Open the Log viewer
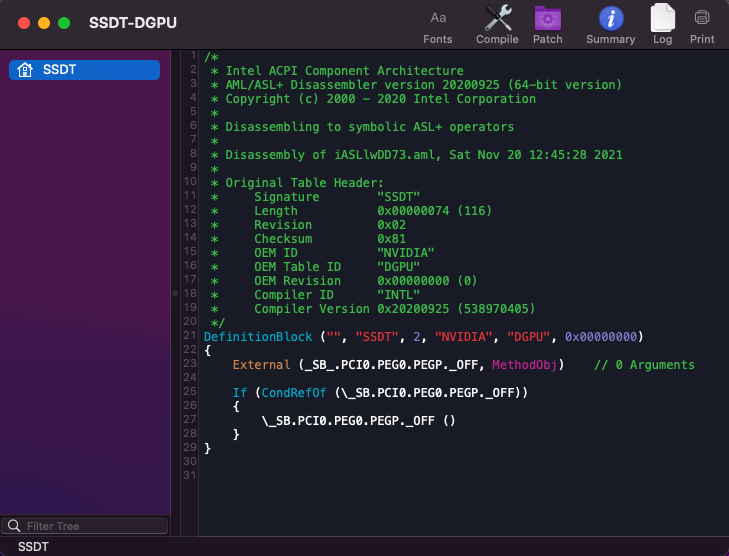This screenshot has height=556, width=729. click(x=662, y=24)
